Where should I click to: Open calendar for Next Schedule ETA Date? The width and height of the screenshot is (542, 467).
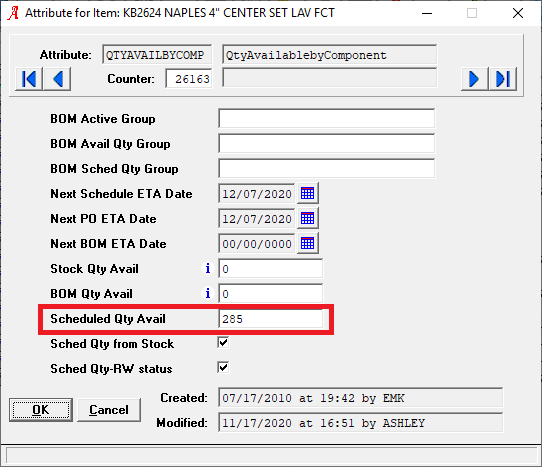(x=308, y=193)
